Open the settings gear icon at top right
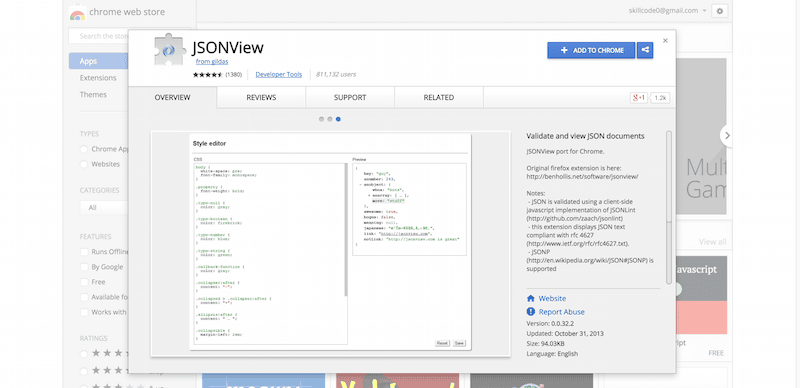The width and height of the screenshot is (800, 388). [720, 11]
